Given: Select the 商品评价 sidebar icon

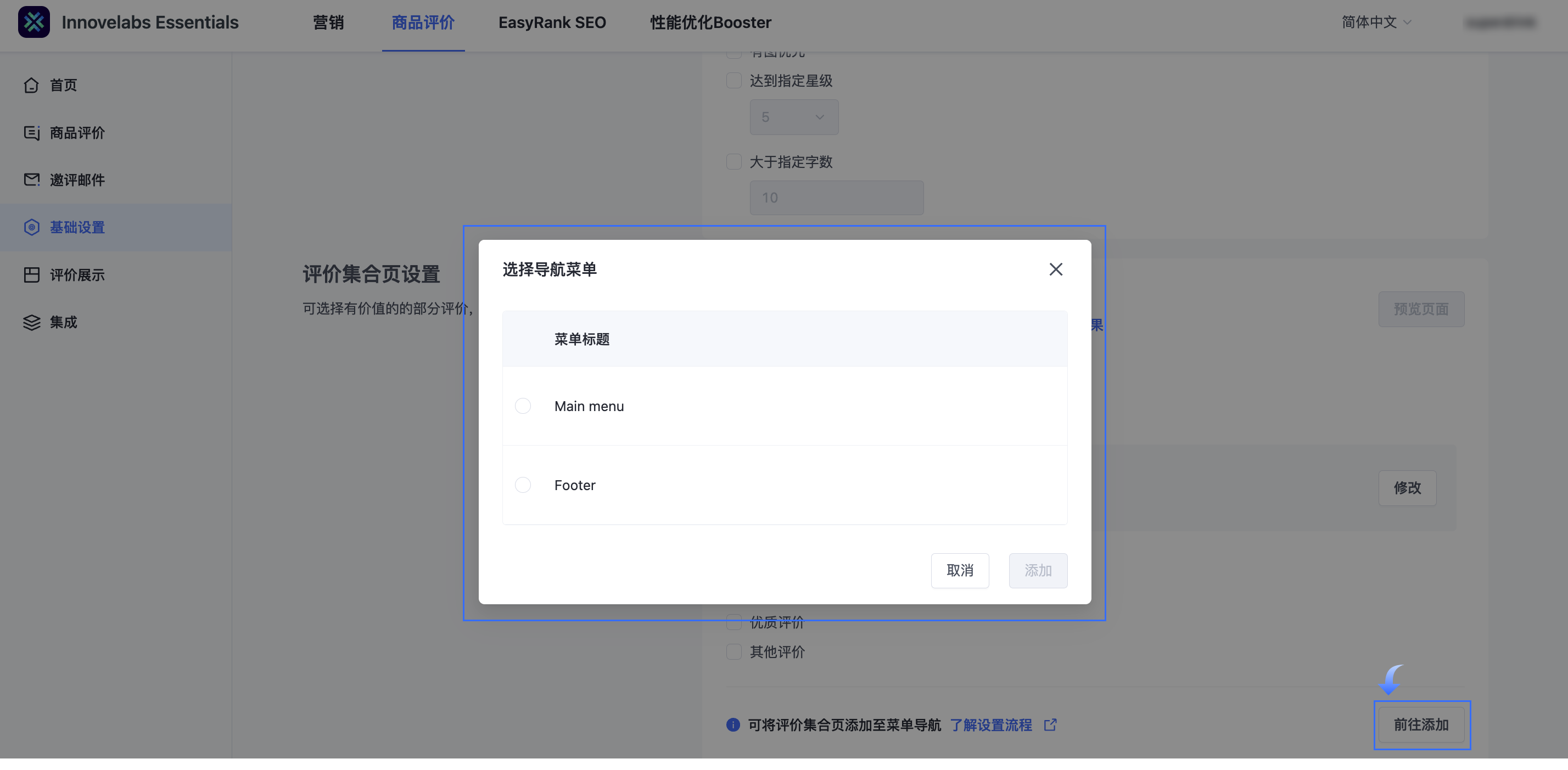Looking at the screenshot, I should [x=32, y=133].
